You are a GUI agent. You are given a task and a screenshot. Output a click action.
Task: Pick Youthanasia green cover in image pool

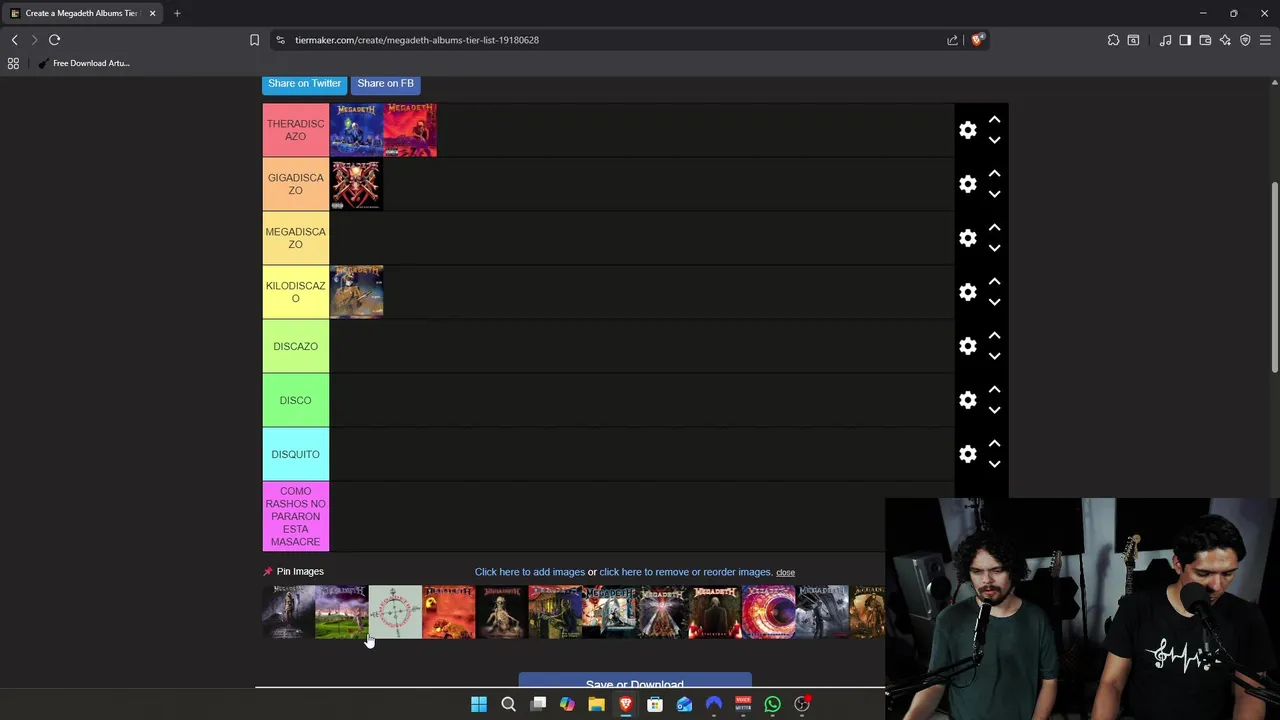pos(342,612)
